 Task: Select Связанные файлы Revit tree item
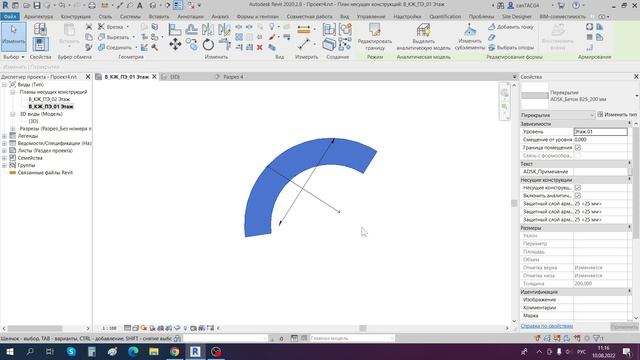(x=45, y=173)
